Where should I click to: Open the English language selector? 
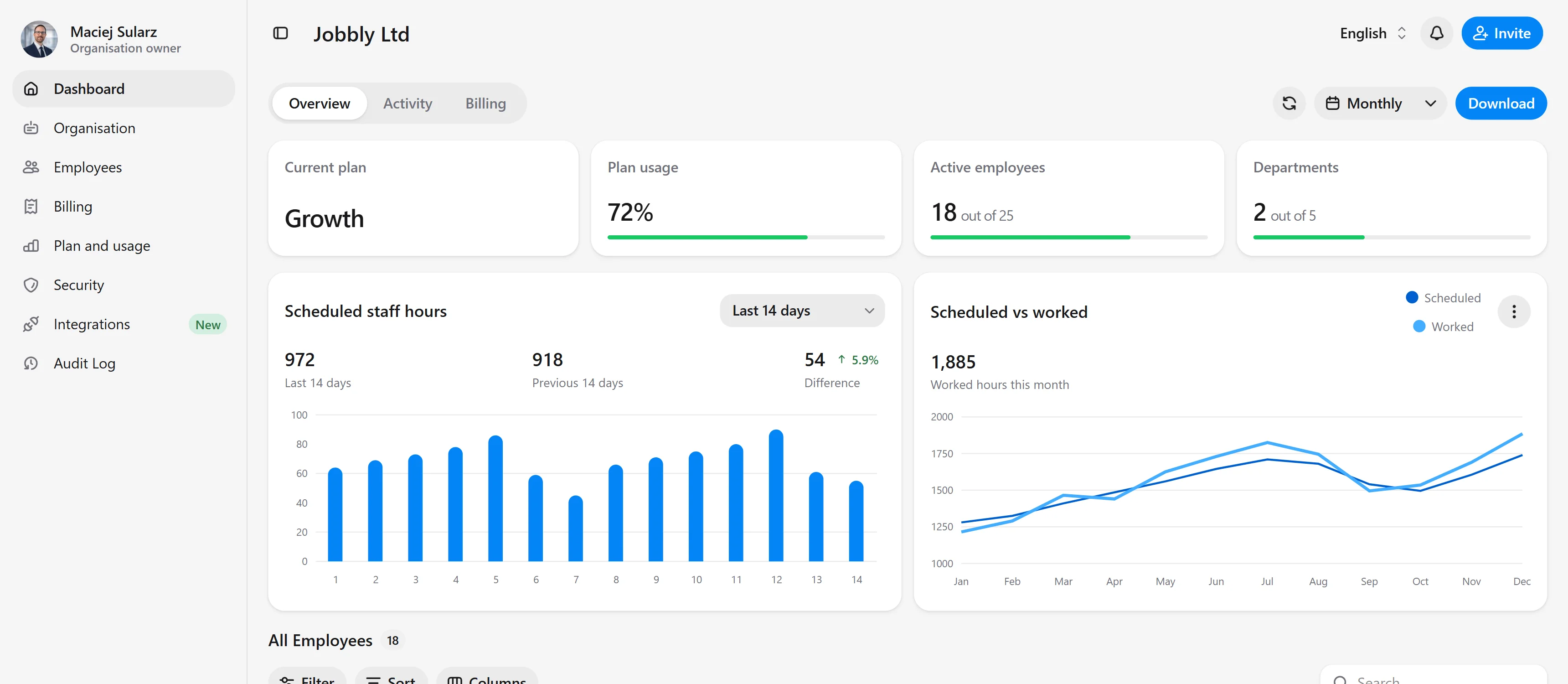coord(1373,33)
